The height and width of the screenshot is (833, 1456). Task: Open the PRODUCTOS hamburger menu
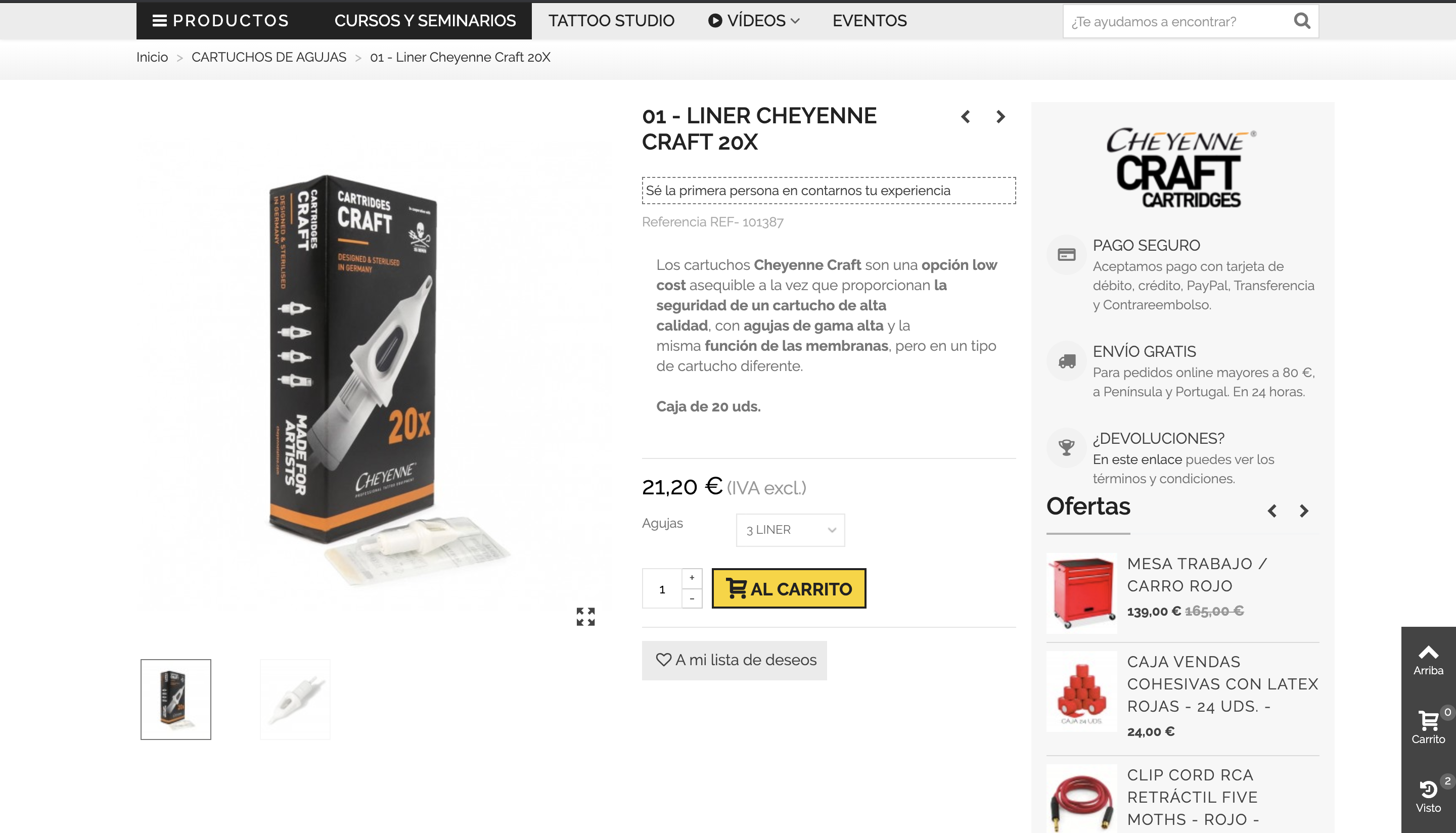click(x=221, y=21)
